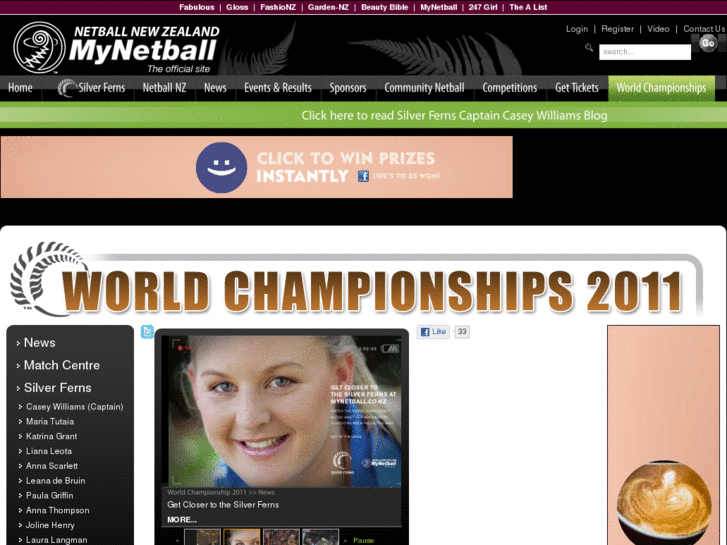
Task: Open the Fabulous network link
Action: [197, 7]
